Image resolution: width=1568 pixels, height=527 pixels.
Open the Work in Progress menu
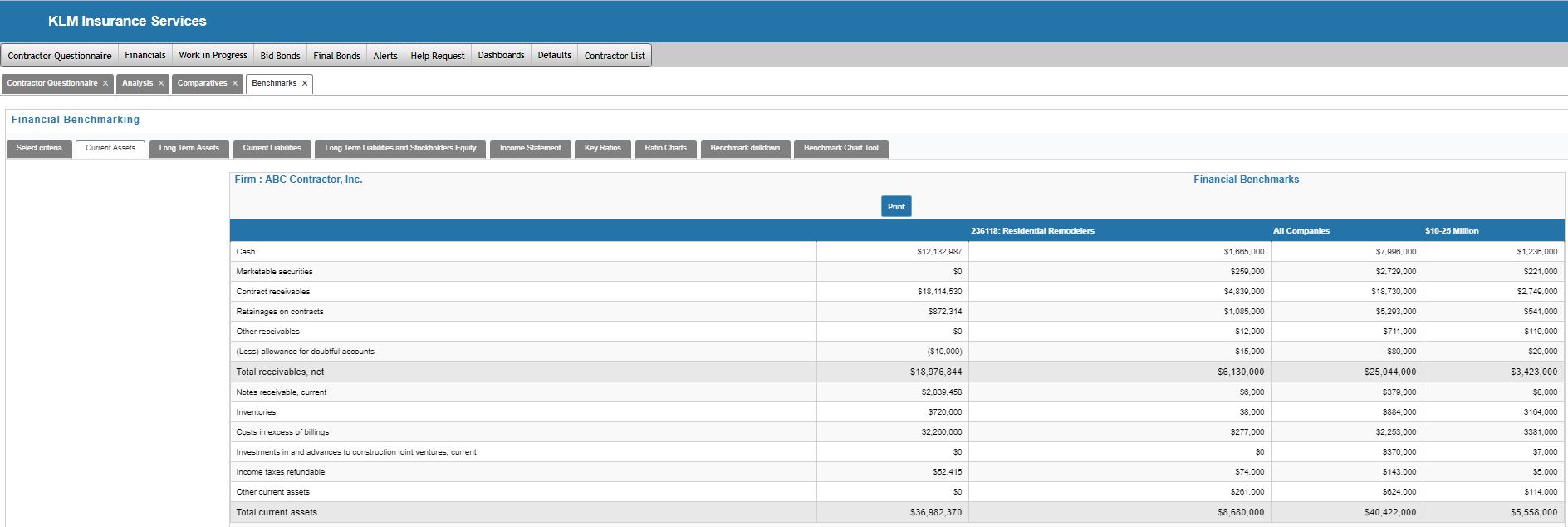(x=213, y=55)
